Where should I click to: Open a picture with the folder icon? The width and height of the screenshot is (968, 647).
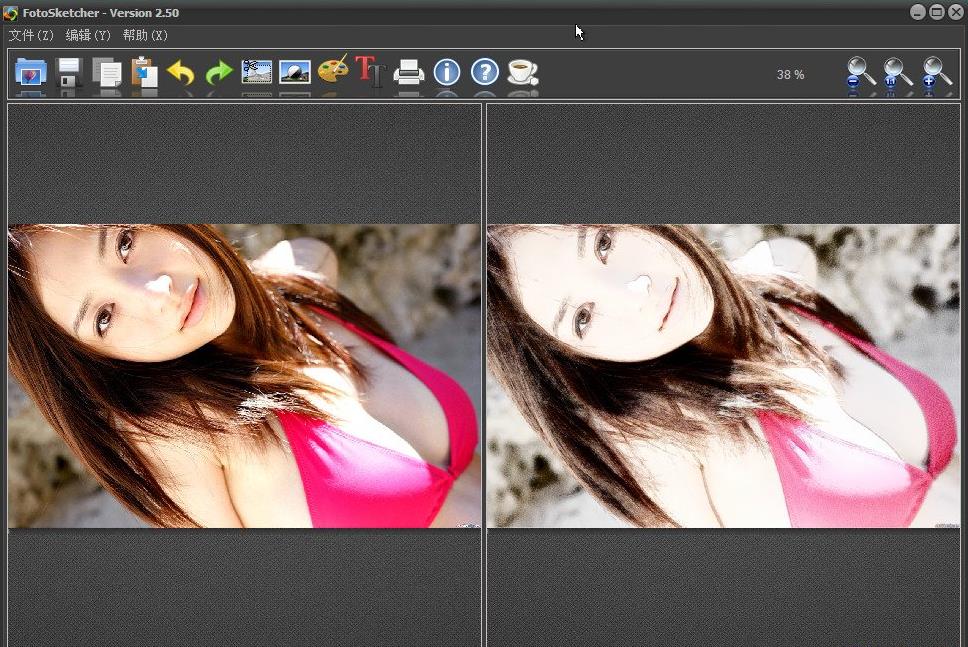pos(31,73)
